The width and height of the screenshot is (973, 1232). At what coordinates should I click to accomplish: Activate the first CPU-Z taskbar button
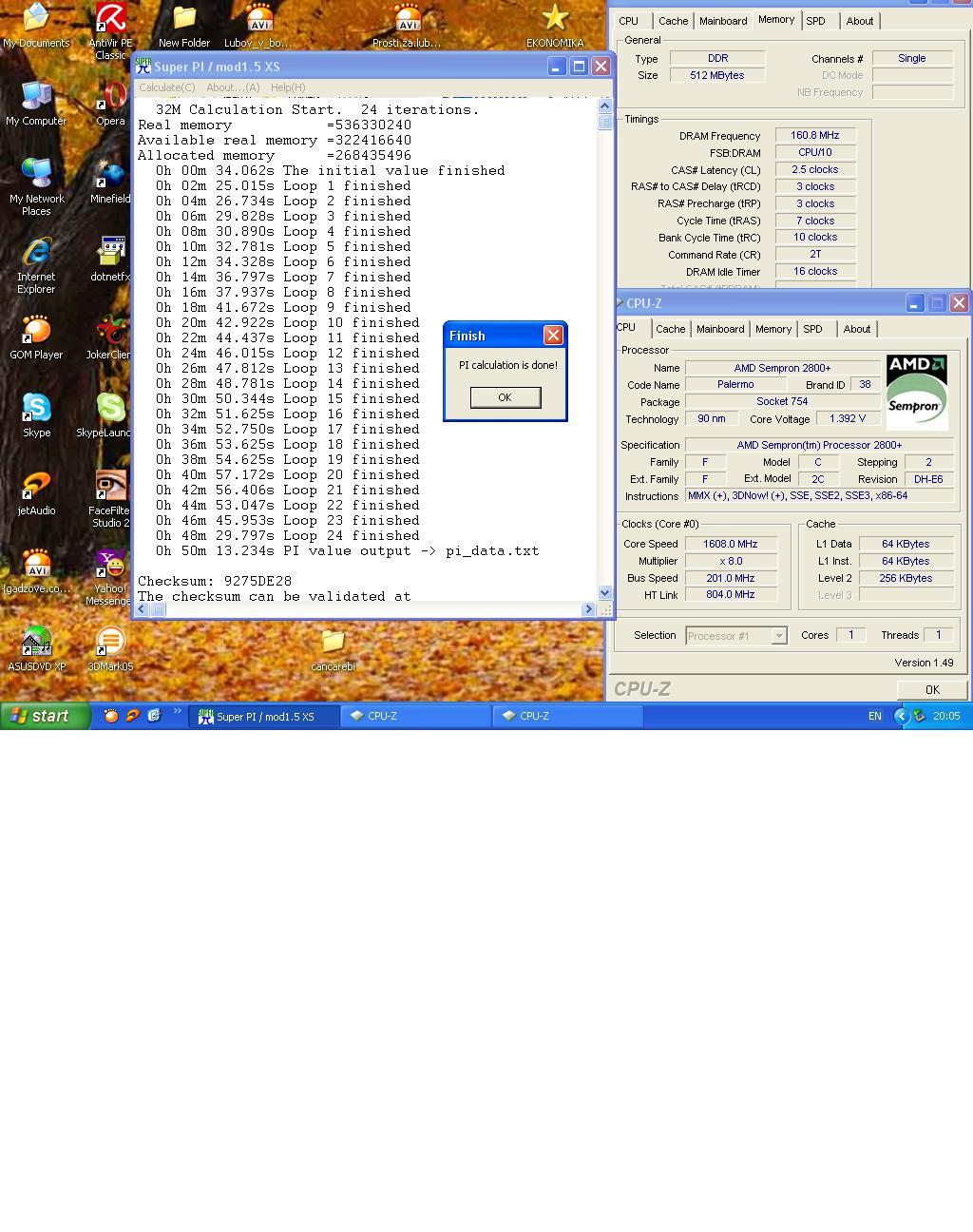click(x=416, y=717)
